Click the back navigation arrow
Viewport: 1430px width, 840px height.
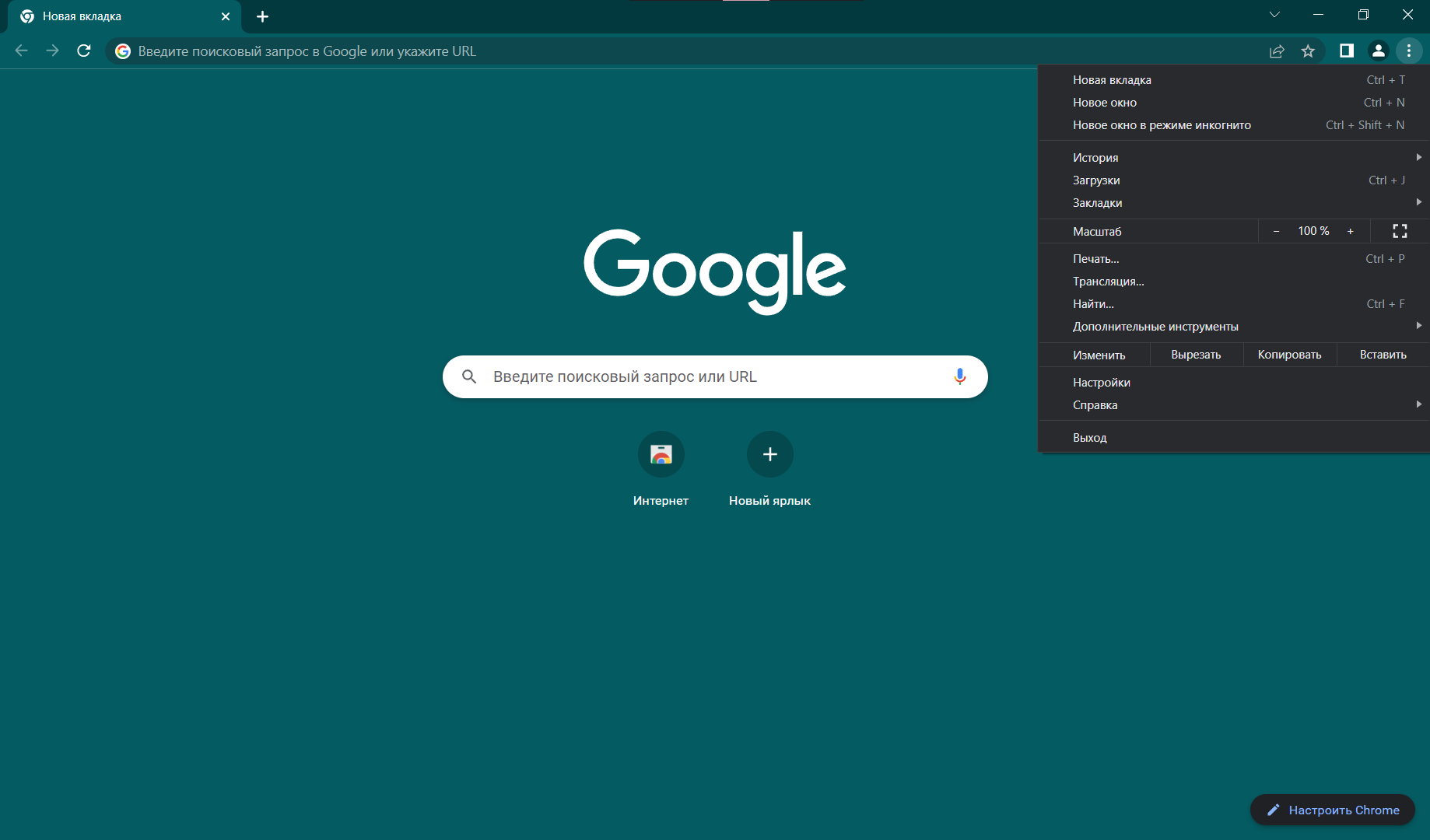(x=22, y=51)
